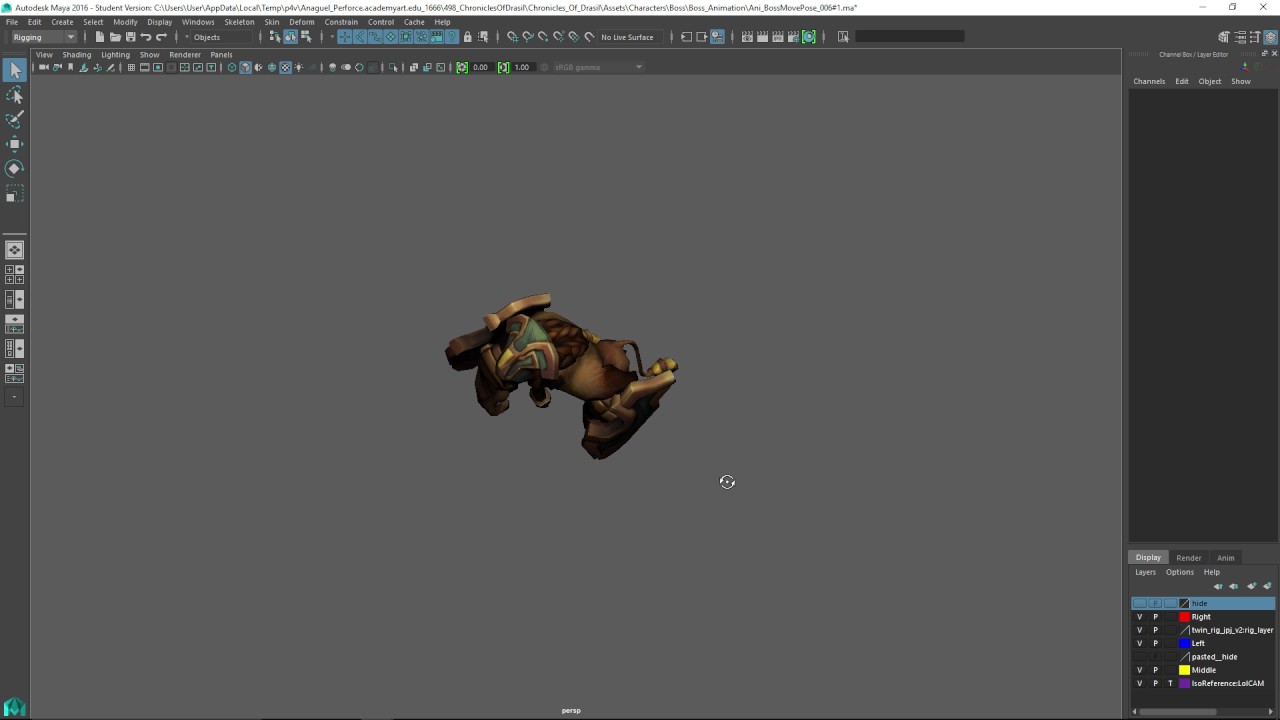Save the scene with the disk icon
This screenshot has width=1280, height=720.
130,37
